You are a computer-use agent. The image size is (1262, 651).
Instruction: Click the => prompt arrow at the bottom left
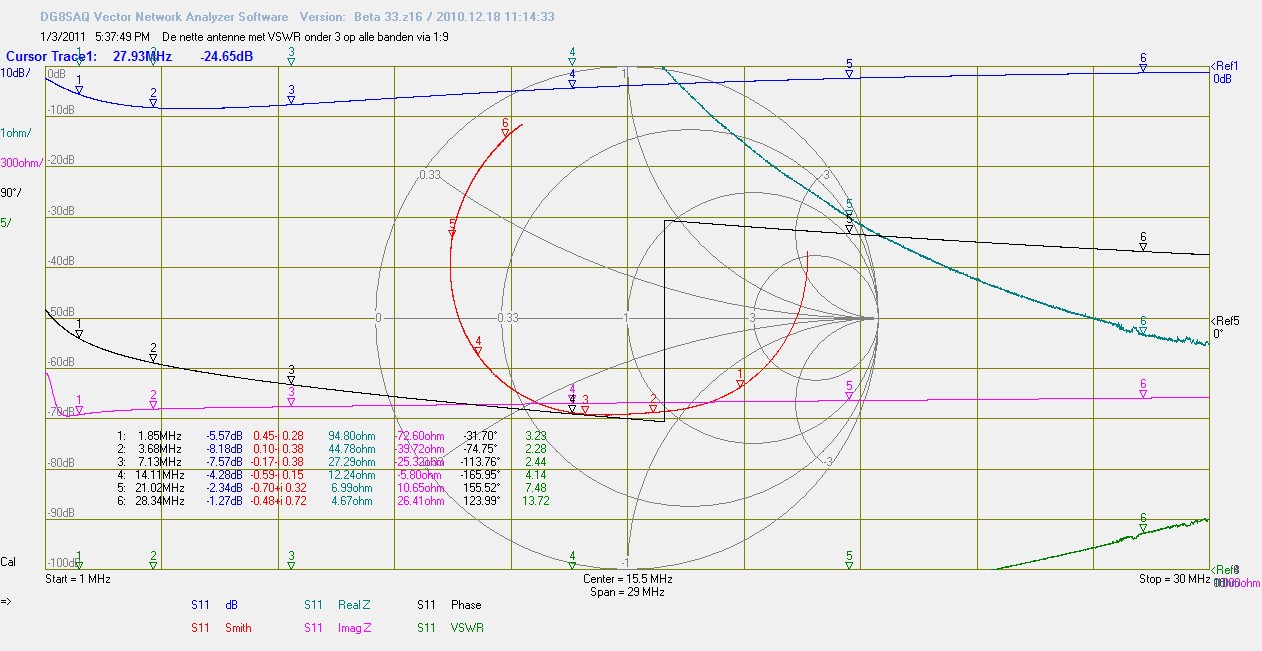pyautogui.click(x=6, y=601)
